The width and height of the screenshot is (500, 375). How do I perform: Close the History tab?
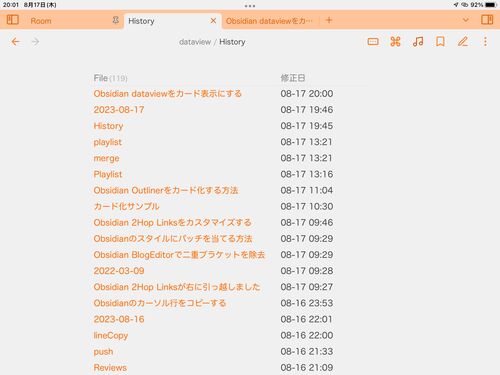coord(213,21)
